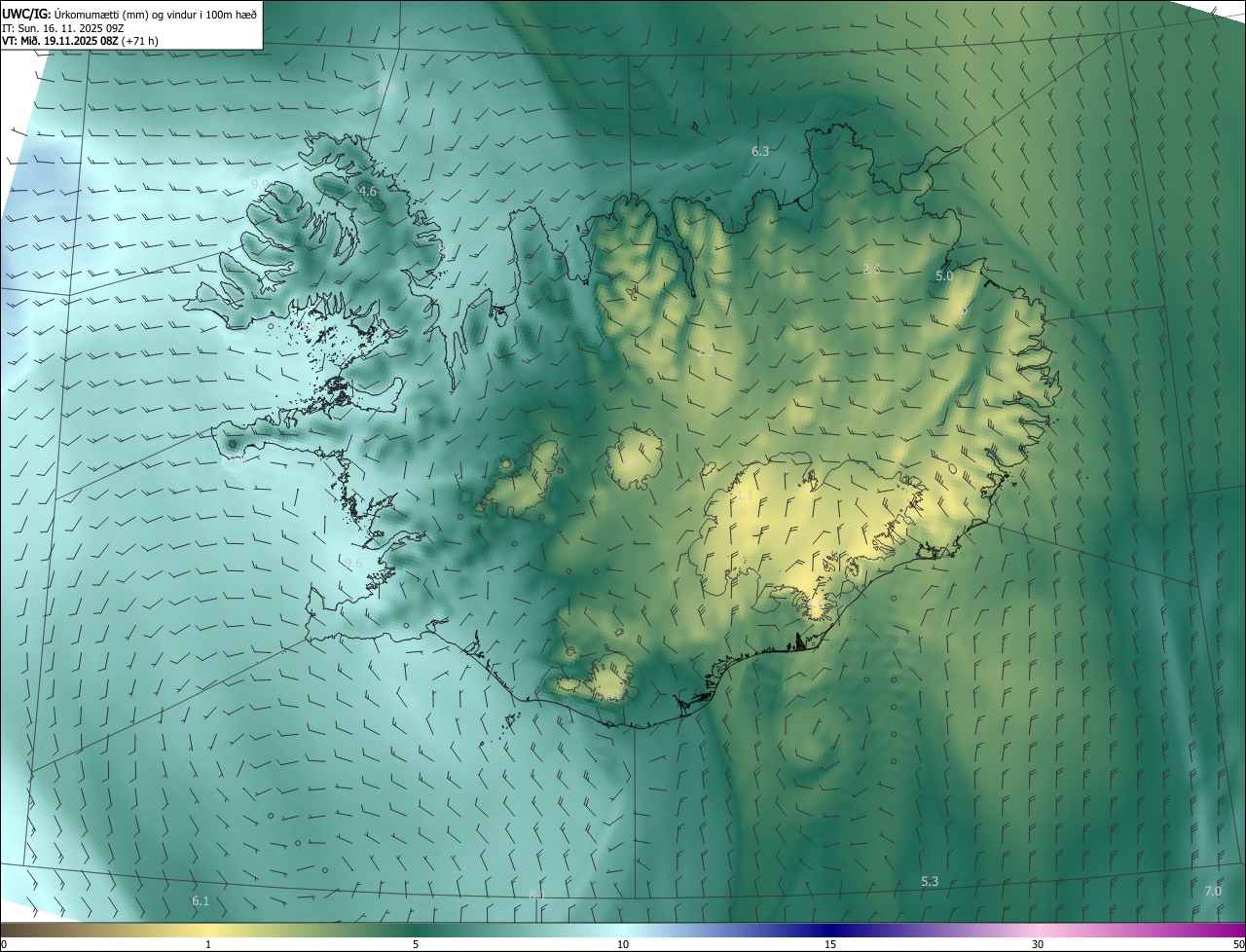Click the dark navy section of the color bar
Viewport: 1246px width, 952px height.
click(x=830, y=931)
